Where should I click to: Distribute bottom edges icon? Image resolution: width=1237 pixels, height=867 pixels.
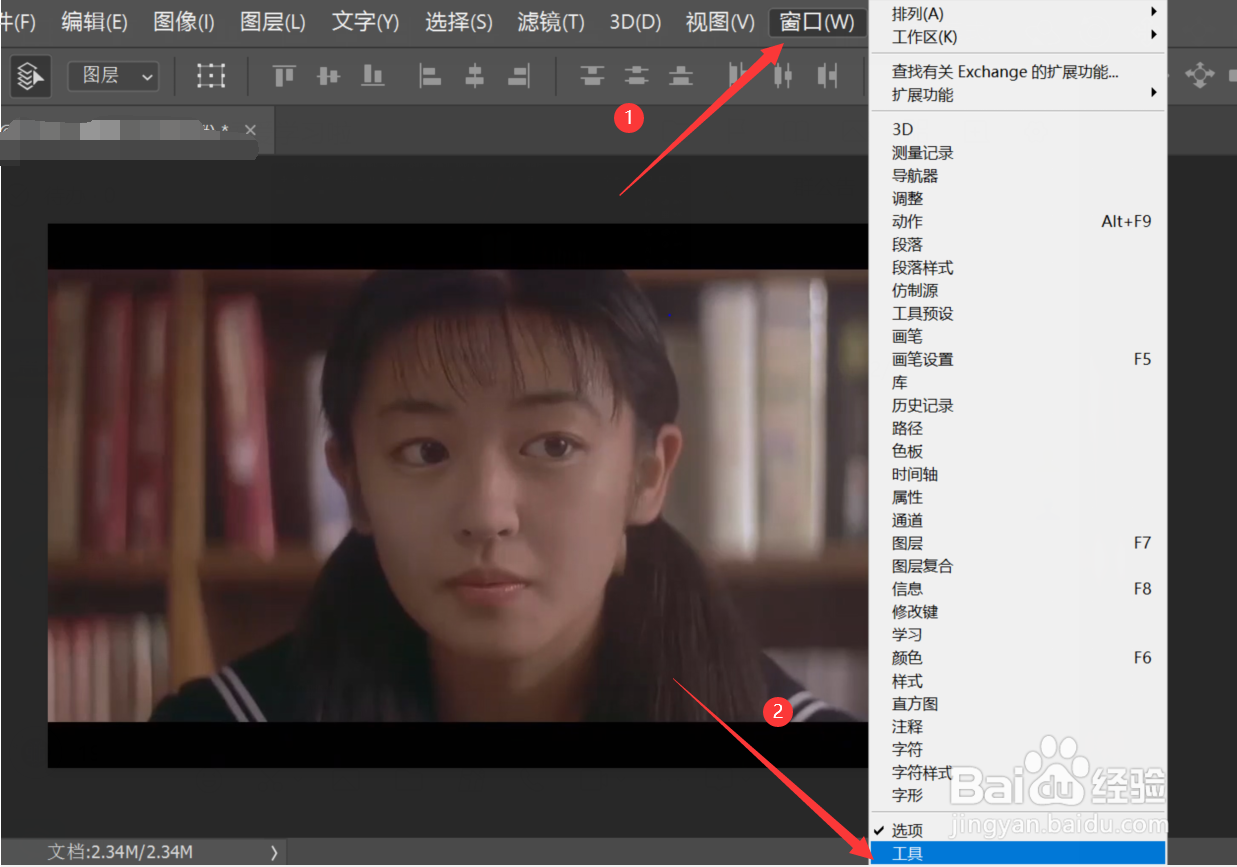pyautogui.click(x=681, y=75)
